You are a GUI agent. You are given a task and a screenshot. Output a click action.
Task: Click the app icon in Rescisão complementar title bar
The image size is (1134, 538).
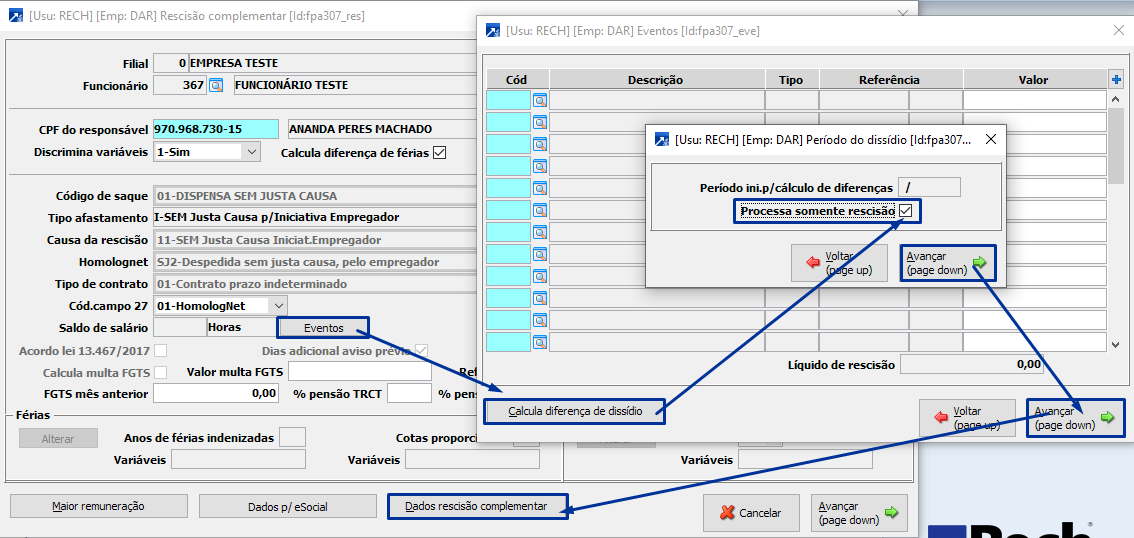tap(17, 14)
